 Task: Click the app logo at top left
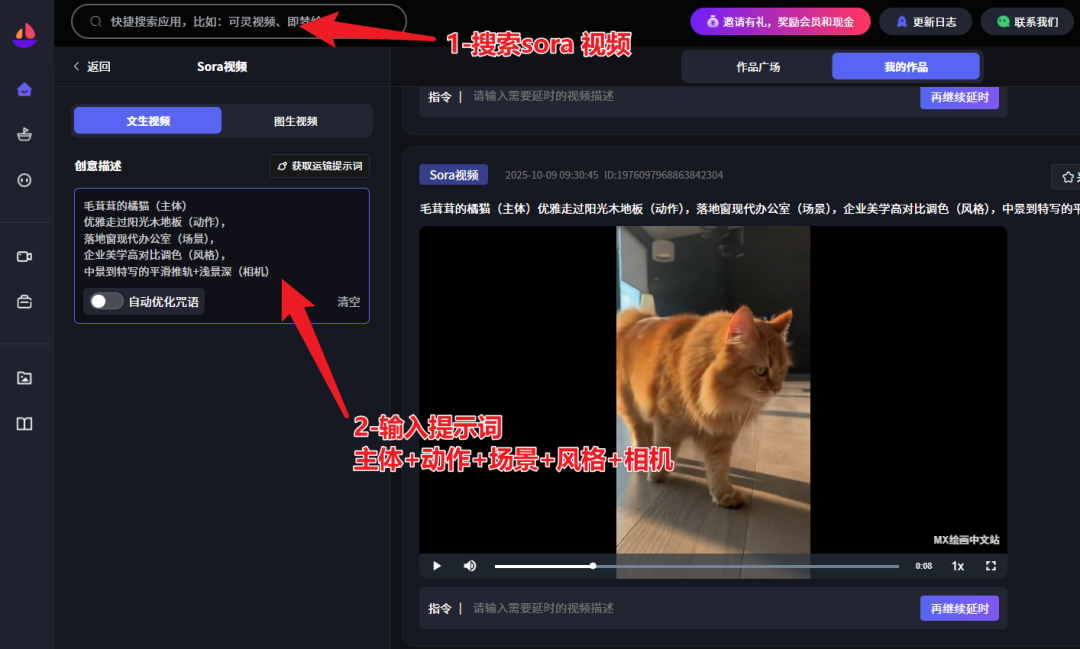tap(25, 35)
